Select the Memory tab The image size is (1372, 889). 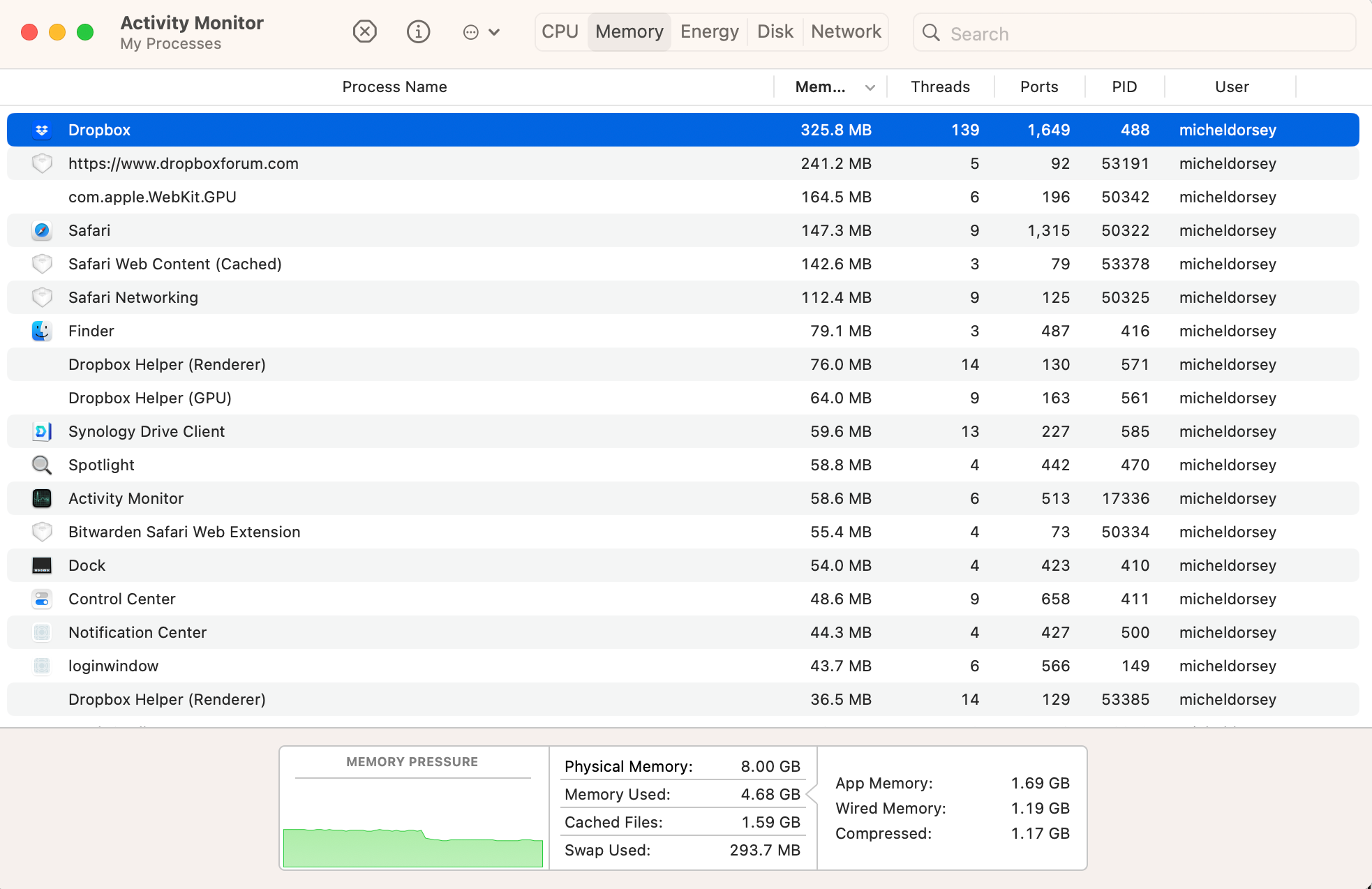coord(629,32)
